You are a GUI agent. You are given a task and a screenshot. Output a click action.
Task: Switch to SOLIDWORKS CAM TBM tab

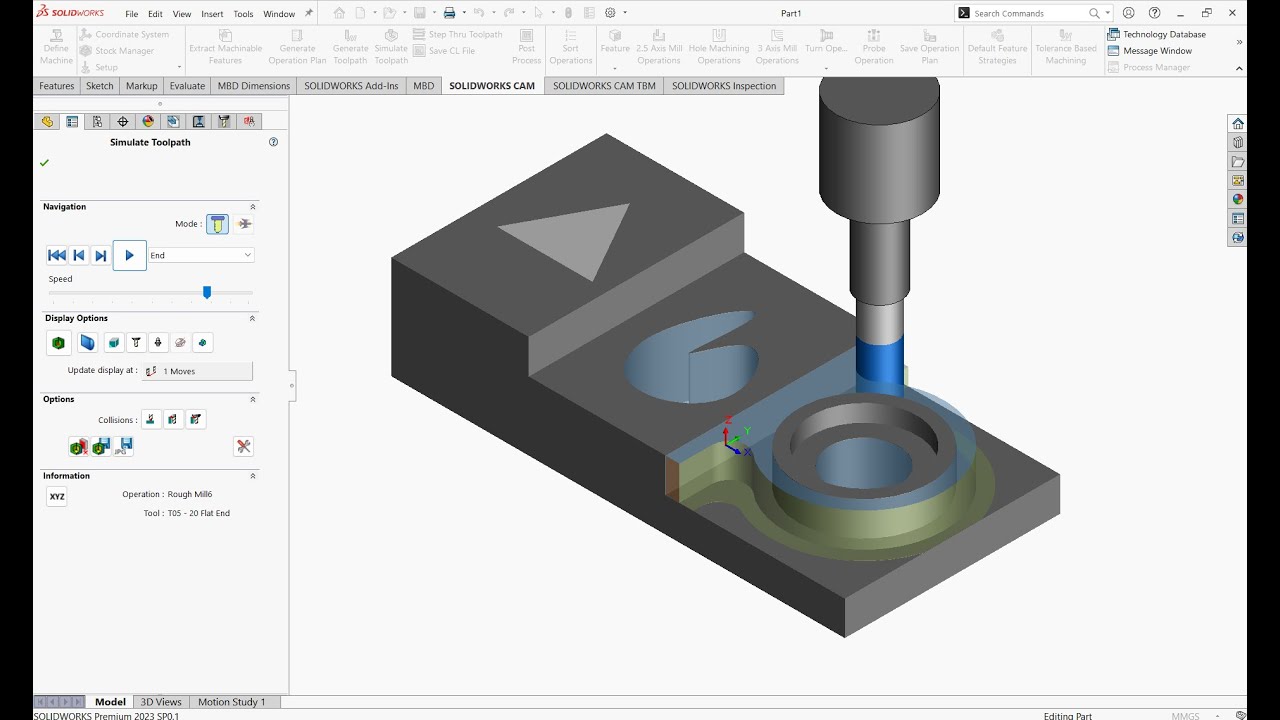(604, 86)
